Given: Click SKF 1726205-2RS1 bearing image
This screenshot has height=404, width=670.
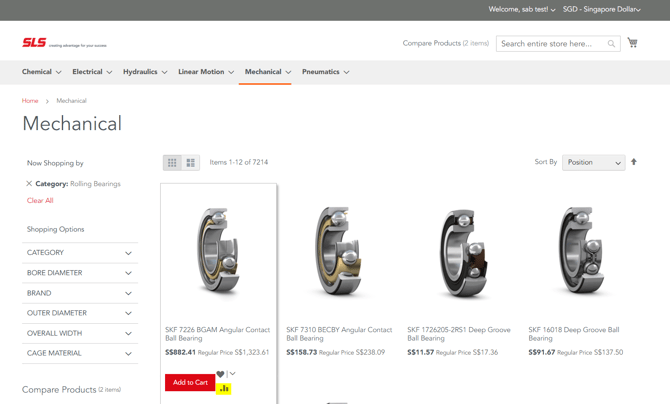Looking at the screenshot, I should pos(462,254).
